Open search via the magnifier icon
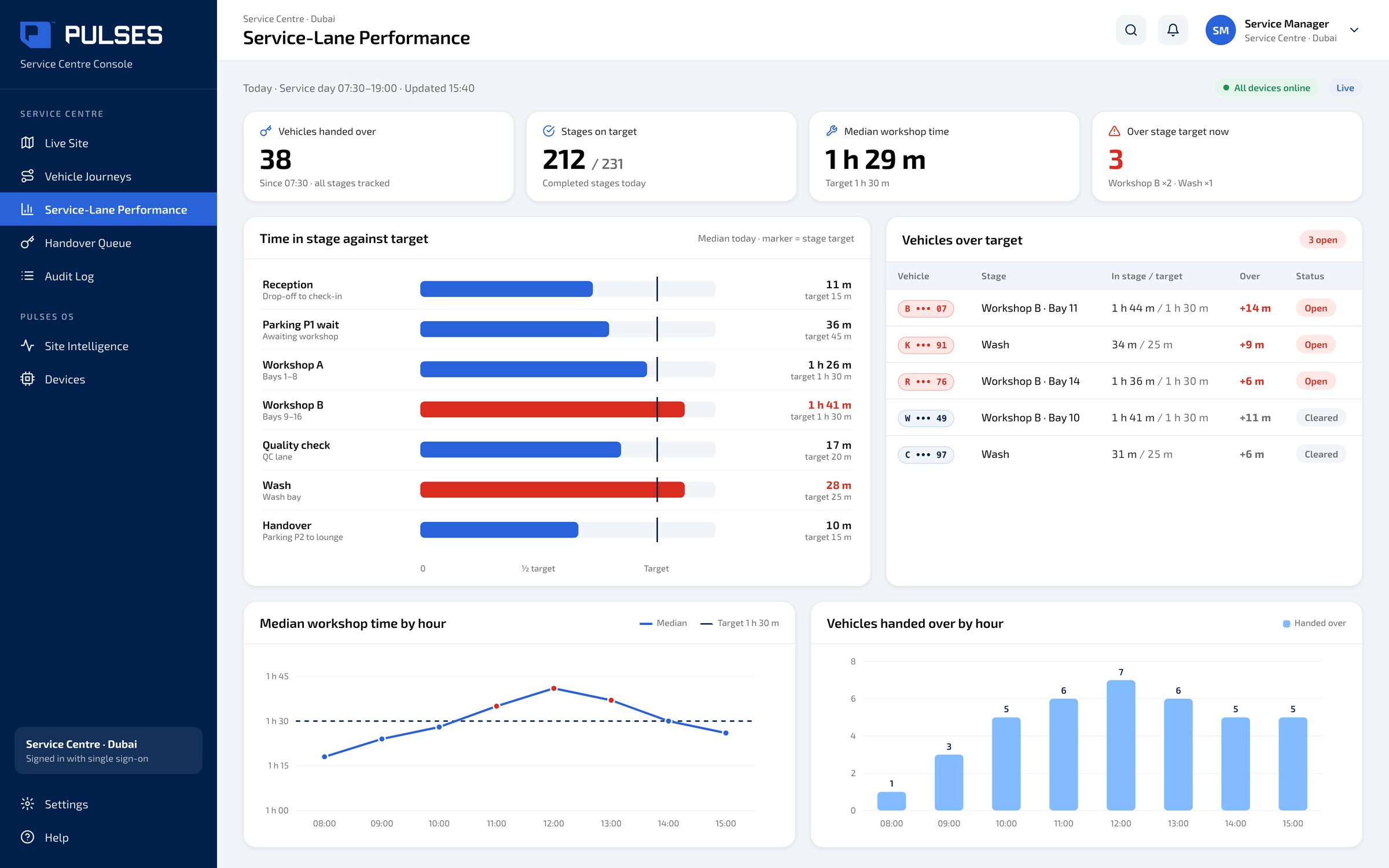Image resolution: width=1389 pixels, height=868 pixels. (x=1130, y=30)
